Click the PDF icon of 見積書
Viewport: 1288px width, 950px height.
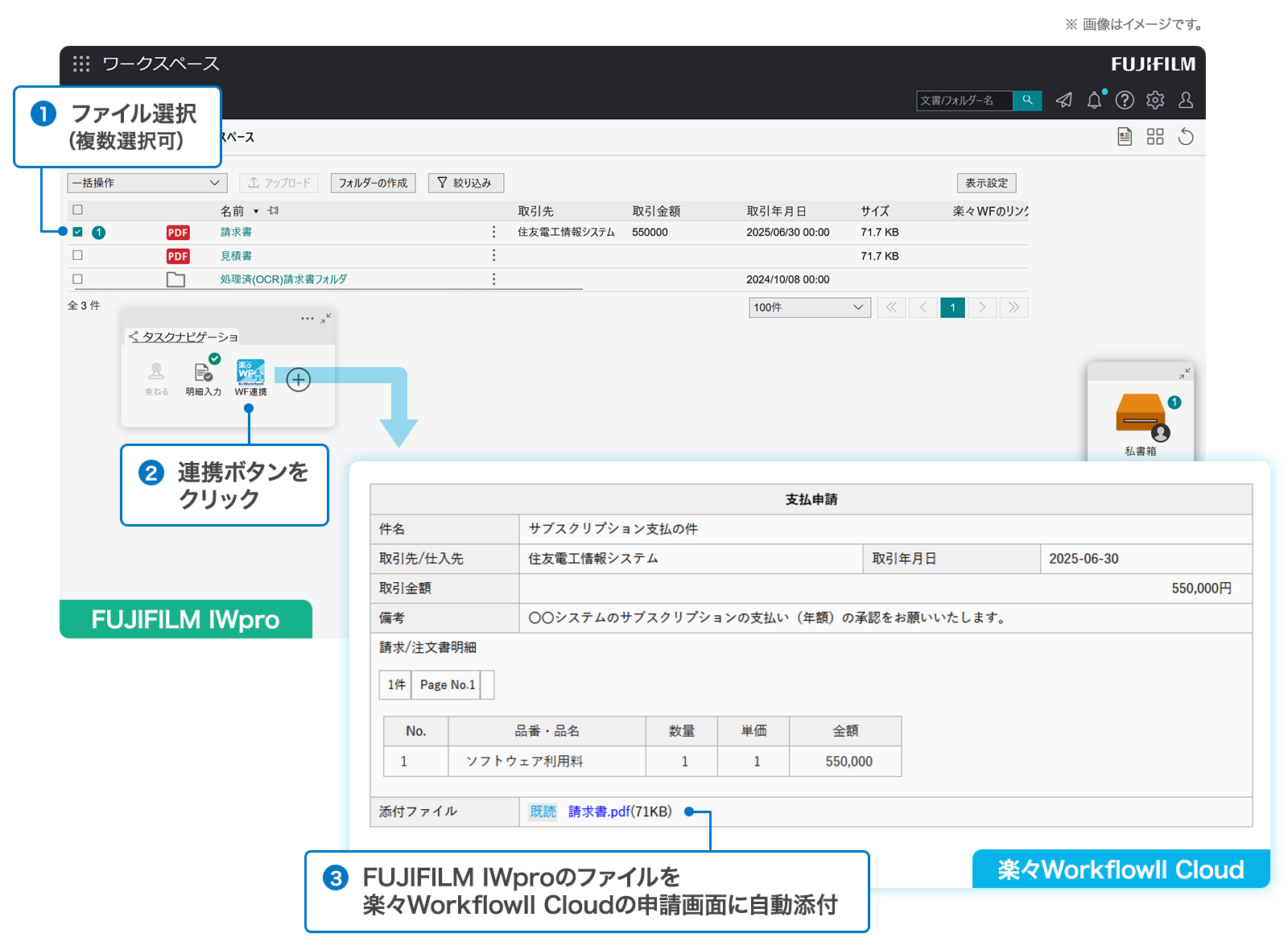click(178, 256)
